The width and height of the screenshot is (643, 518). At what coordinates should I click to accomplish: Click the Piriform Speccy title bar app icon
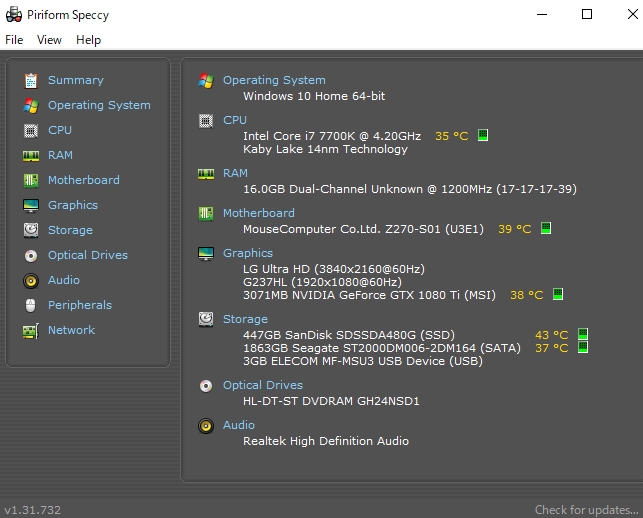tap(14, 14)
